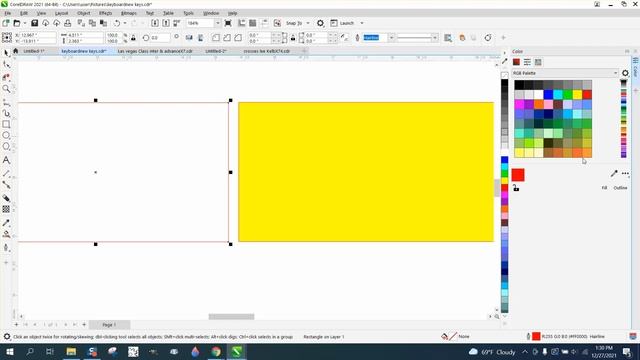Click the rotation angle input field

coord(160,38)
